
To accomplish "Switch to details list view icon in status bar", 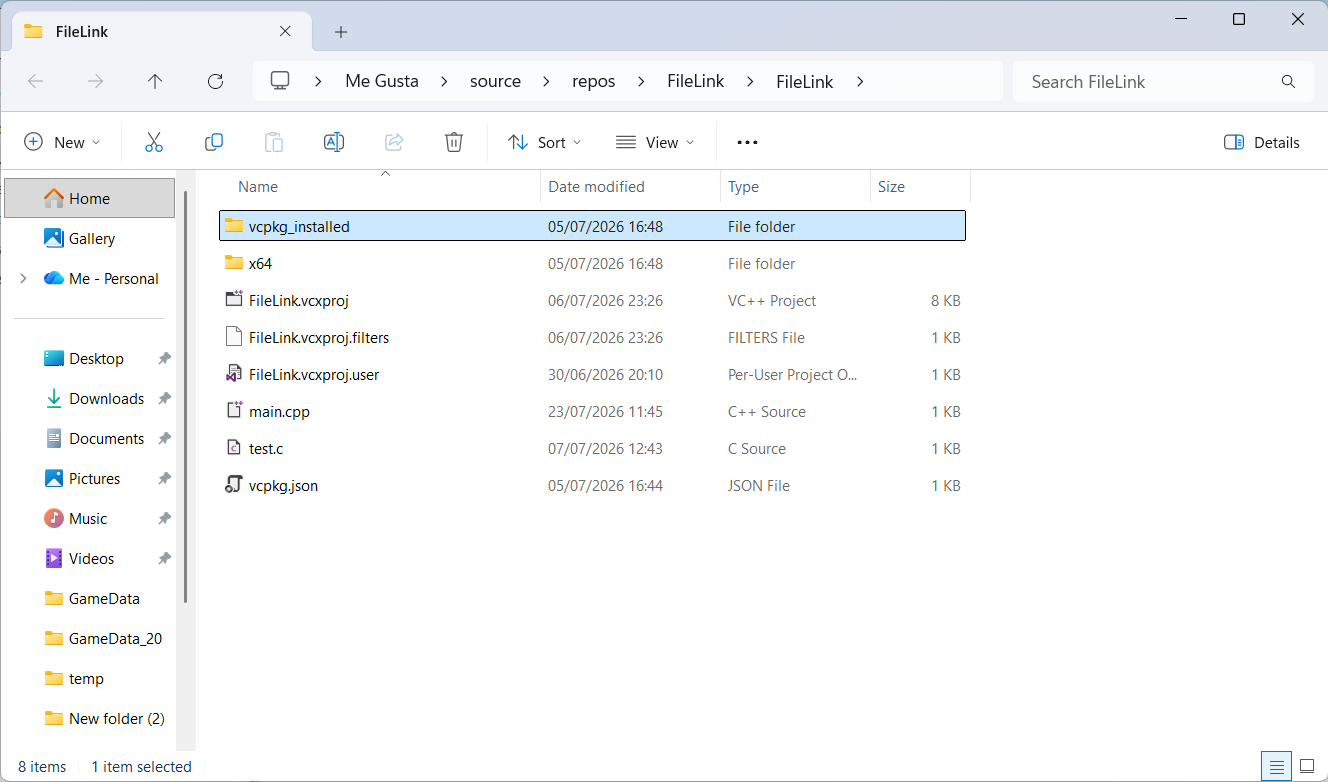I will (1276, 767).
